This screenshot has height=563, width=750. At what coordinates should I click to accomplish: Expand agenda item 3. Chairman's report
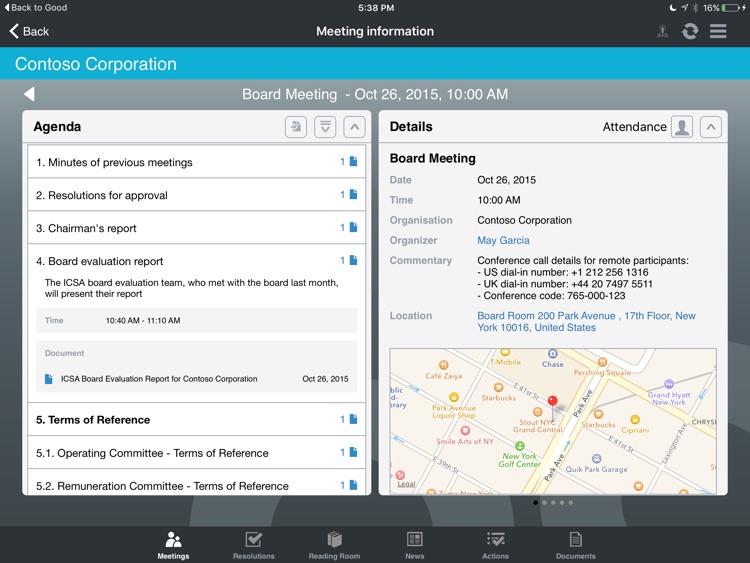197,228
